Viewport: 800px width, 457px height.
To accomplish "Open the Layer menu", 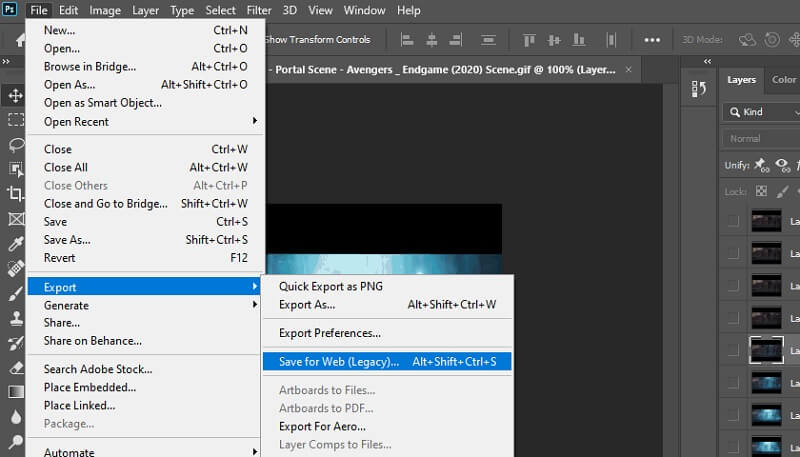I will tap(145, 10).
